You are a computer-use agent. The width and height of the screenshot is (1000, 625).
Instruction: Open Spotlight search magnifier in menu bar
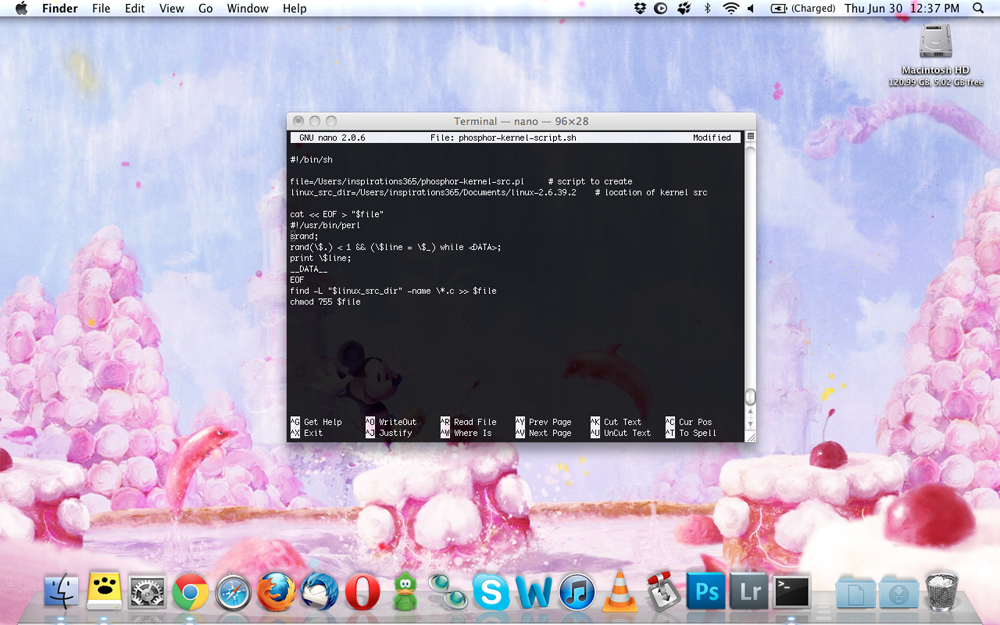tap(978, 8)
